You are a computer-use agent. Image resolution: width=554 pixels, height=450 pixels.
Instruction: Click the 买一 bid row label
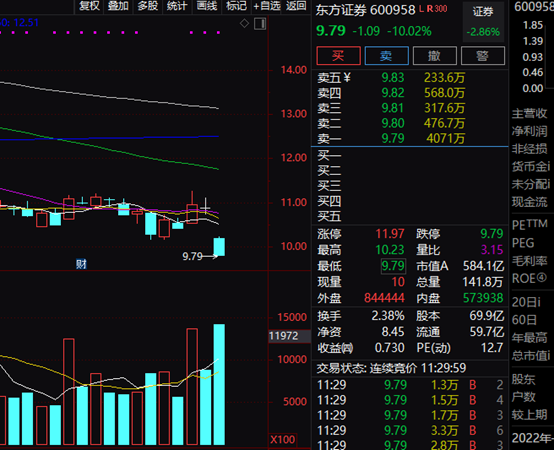tap(329, 155)
